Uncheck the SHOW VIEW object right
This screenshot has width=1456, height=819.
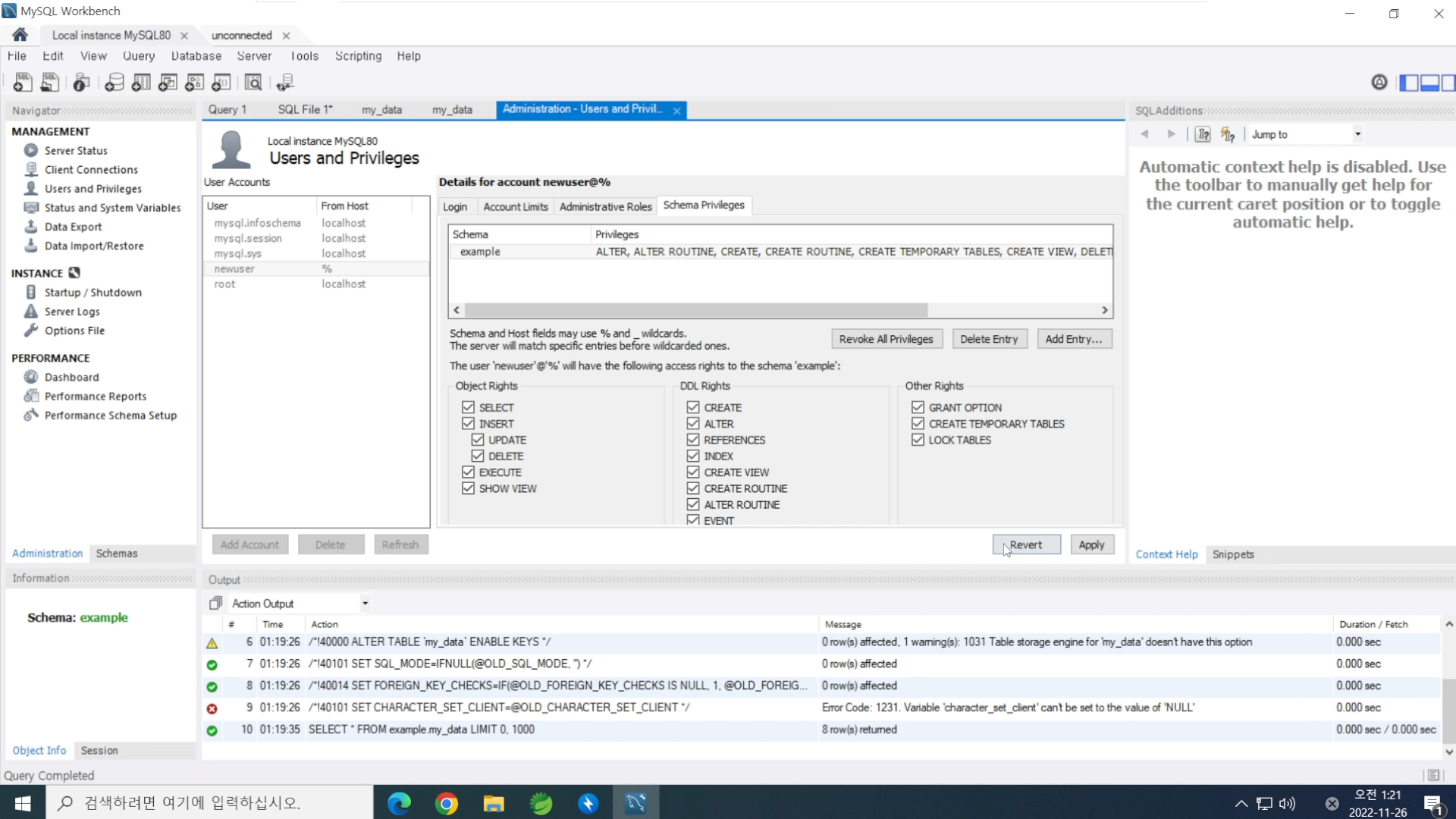pyautogui.click(x=468, y=488)
